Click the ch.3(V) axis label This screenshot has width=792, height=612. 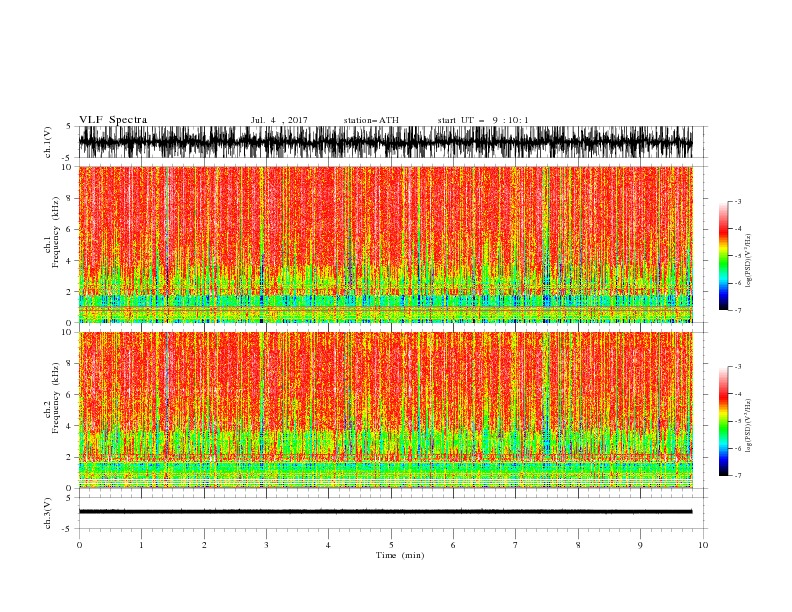48,513
